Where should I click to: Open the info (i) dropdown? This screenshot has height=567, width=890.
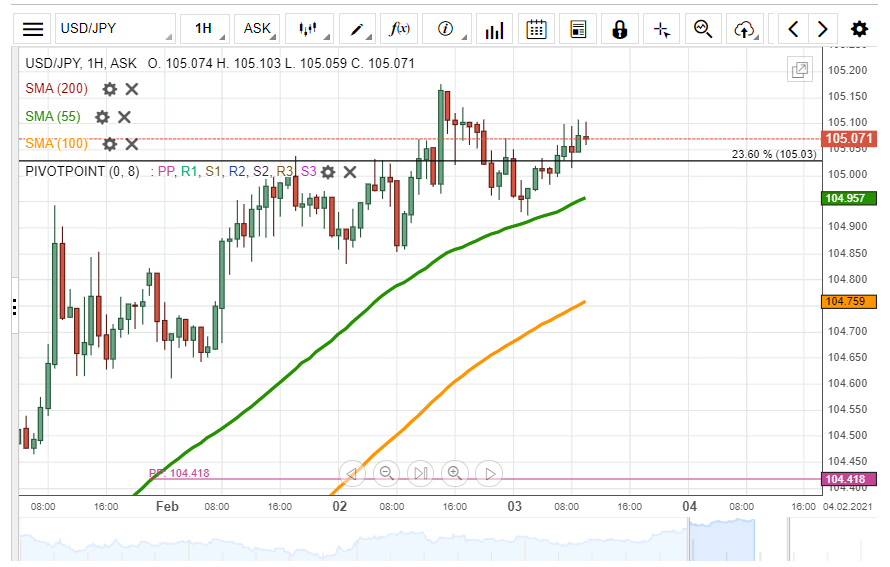[x=447, y=28]
